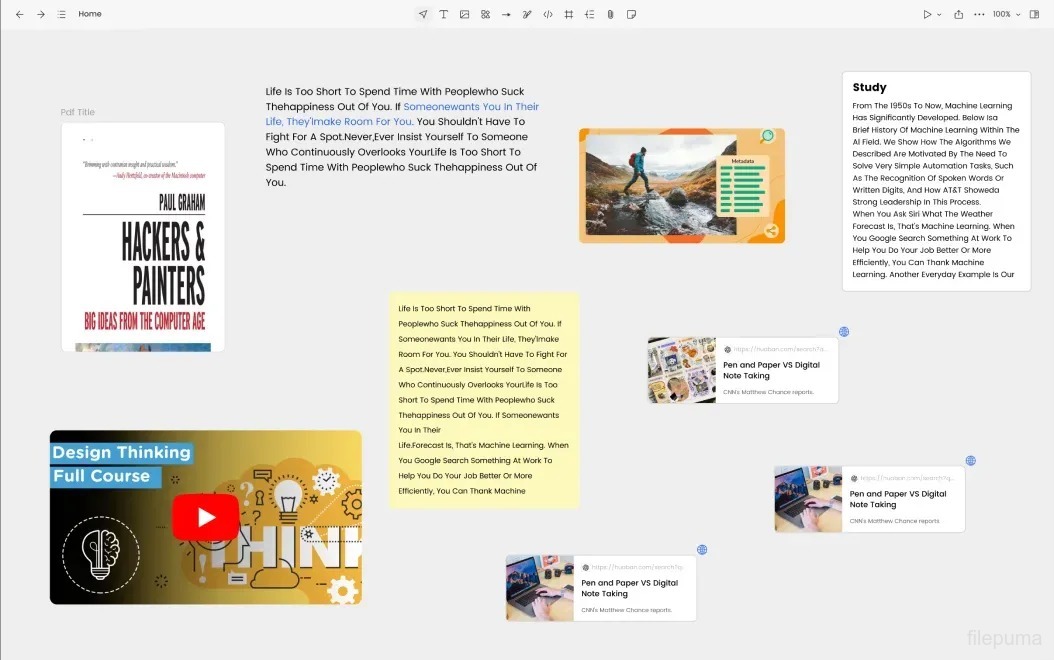
Task: Select the Image insert tool
Action: (464, 14)
